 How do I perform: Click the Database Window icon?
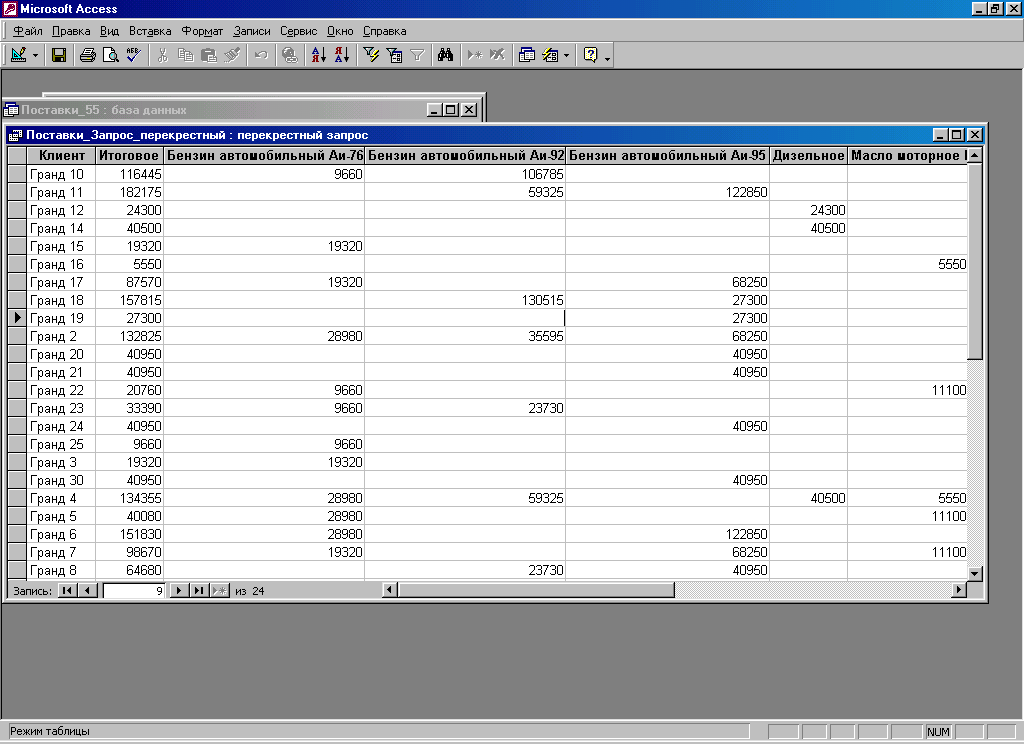click(526, 55)
